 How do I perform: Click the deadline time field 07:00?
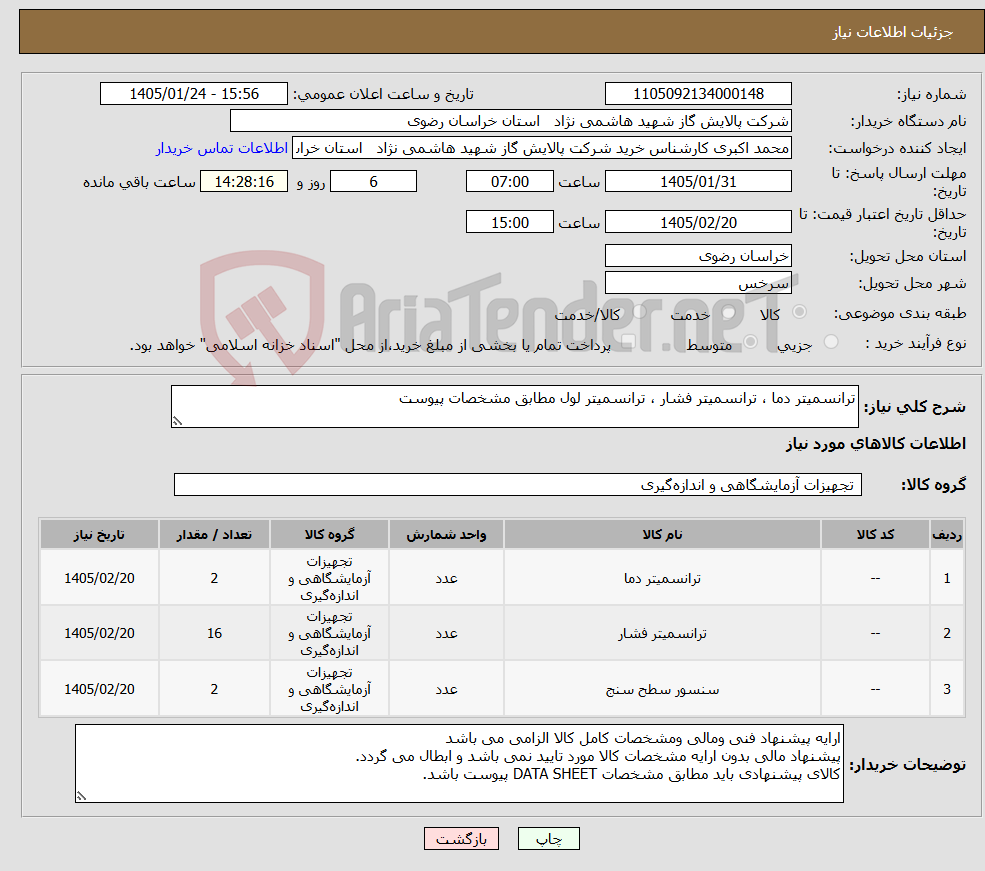[x=509, y=181]
